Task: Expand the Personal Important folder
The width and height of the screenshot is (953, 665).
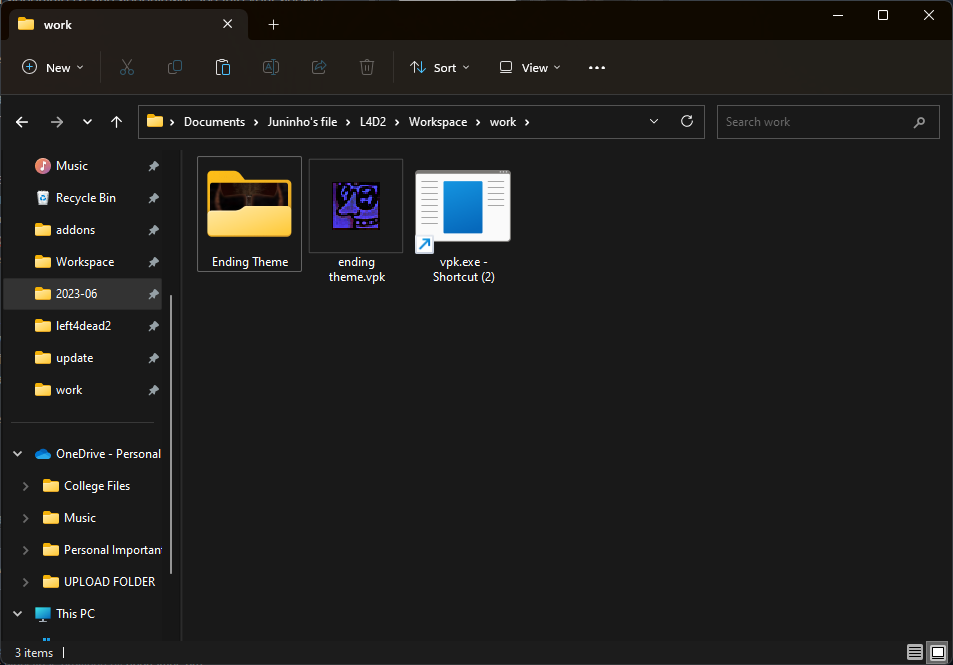Action: 26,550
